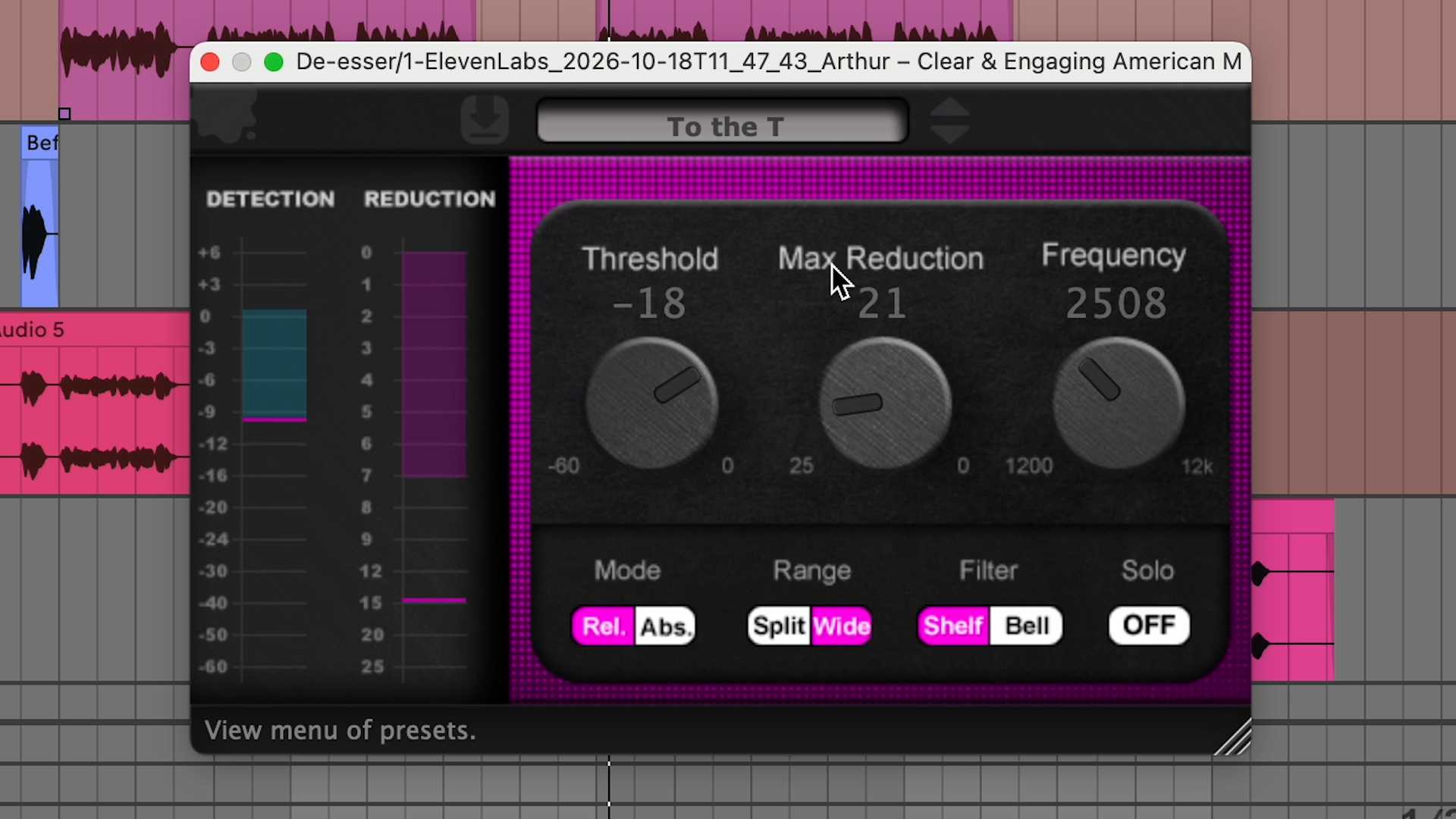Select Abs. detection mode
Viewport: 1456px width, 819px height.
(x=665, y=626)
